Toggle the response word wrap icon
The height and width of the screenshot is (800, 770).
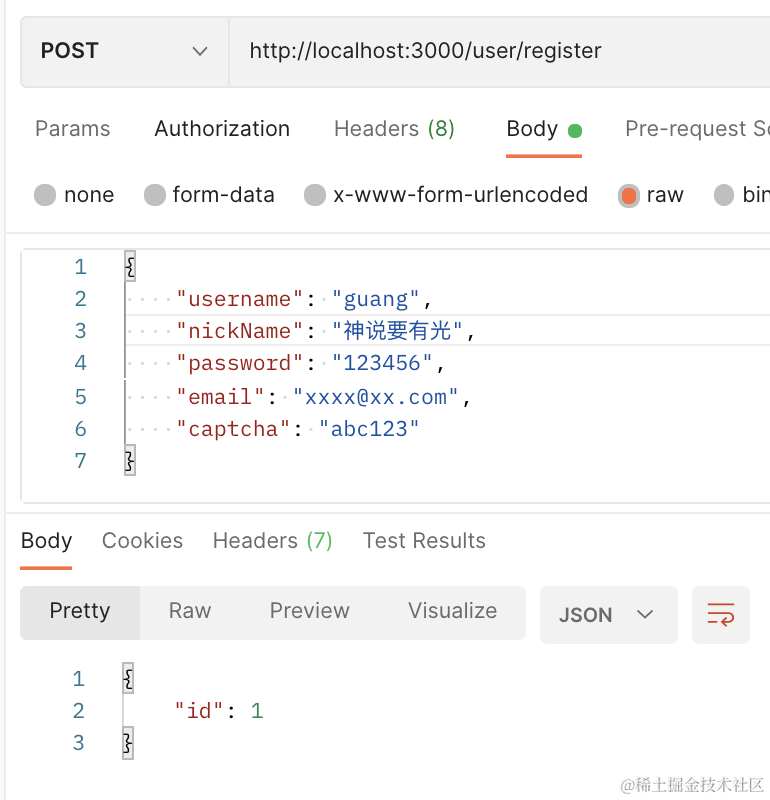pyautogui.click(x=720, y=614)
